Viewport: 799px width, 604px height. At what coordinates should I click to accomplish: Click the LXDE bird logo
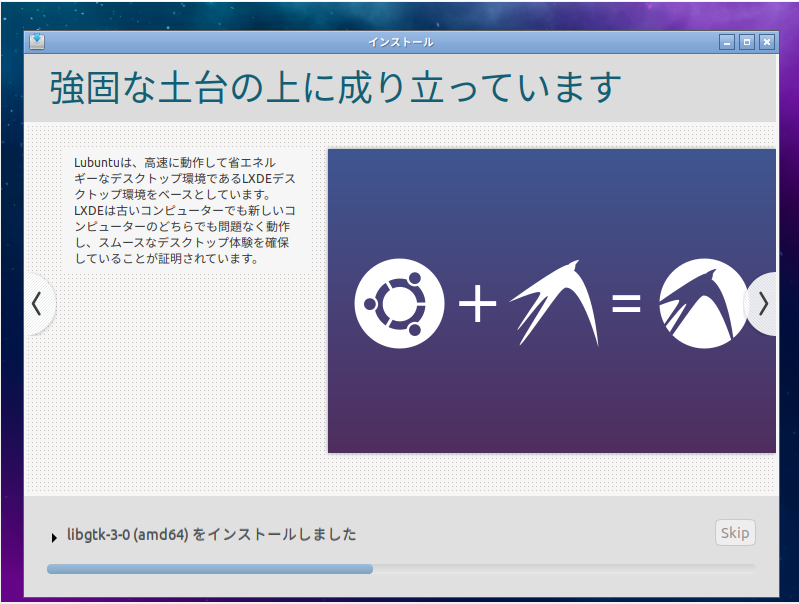[555, 303]
